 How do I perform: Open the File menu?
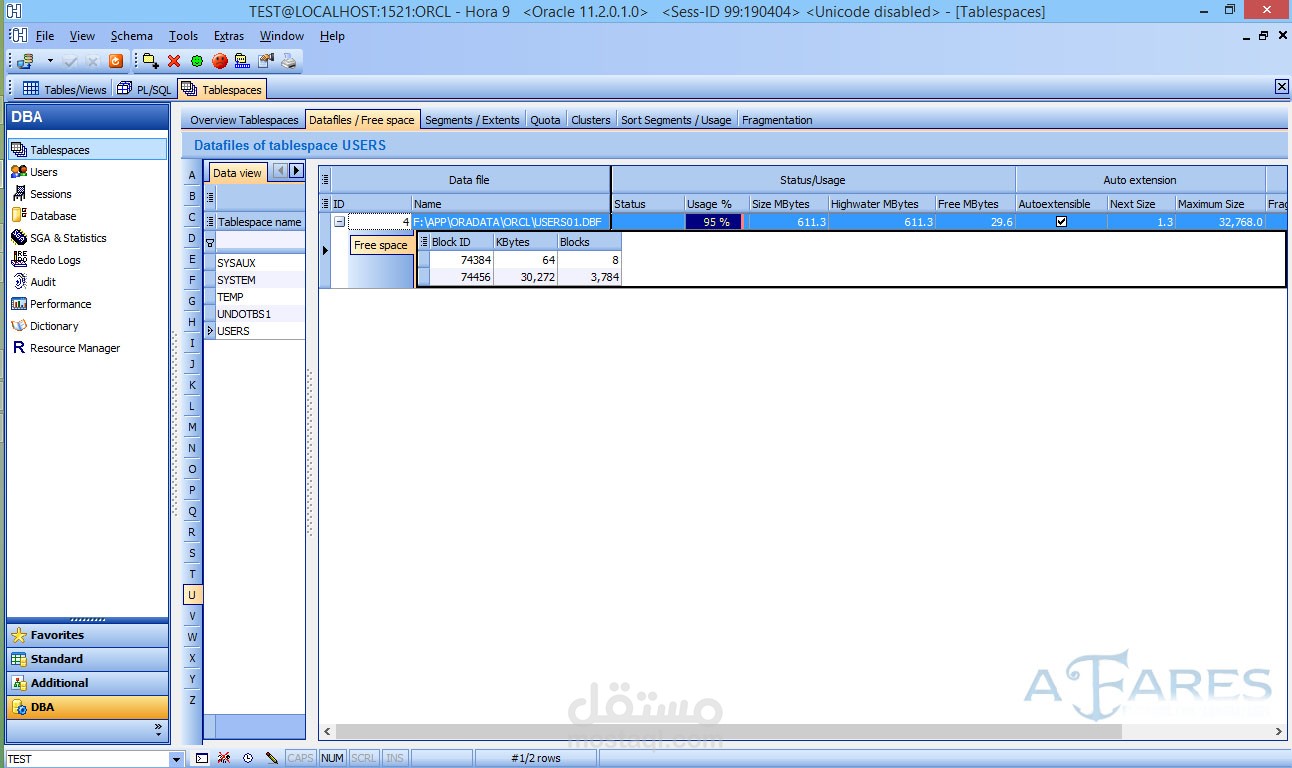point(45,36)
